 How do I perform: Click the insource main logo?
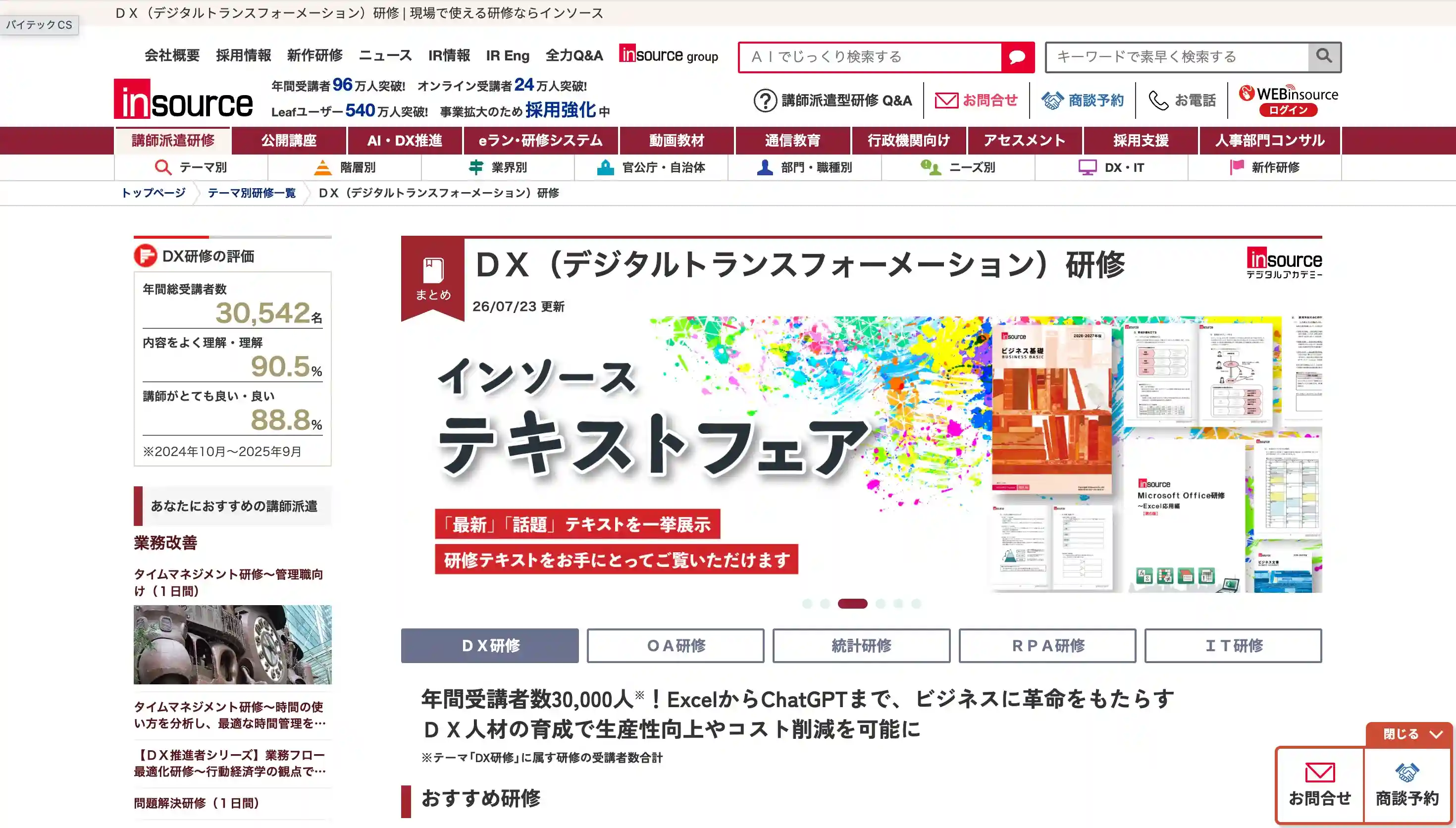click(183, 99)
